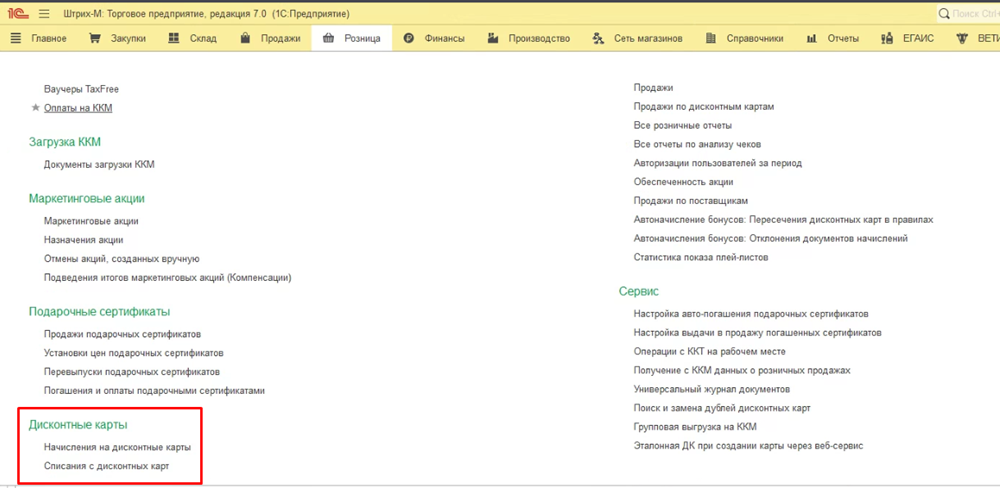Open Универсальный журнал документов
This screenshot has height=488, width=1000.
(712, 389)
